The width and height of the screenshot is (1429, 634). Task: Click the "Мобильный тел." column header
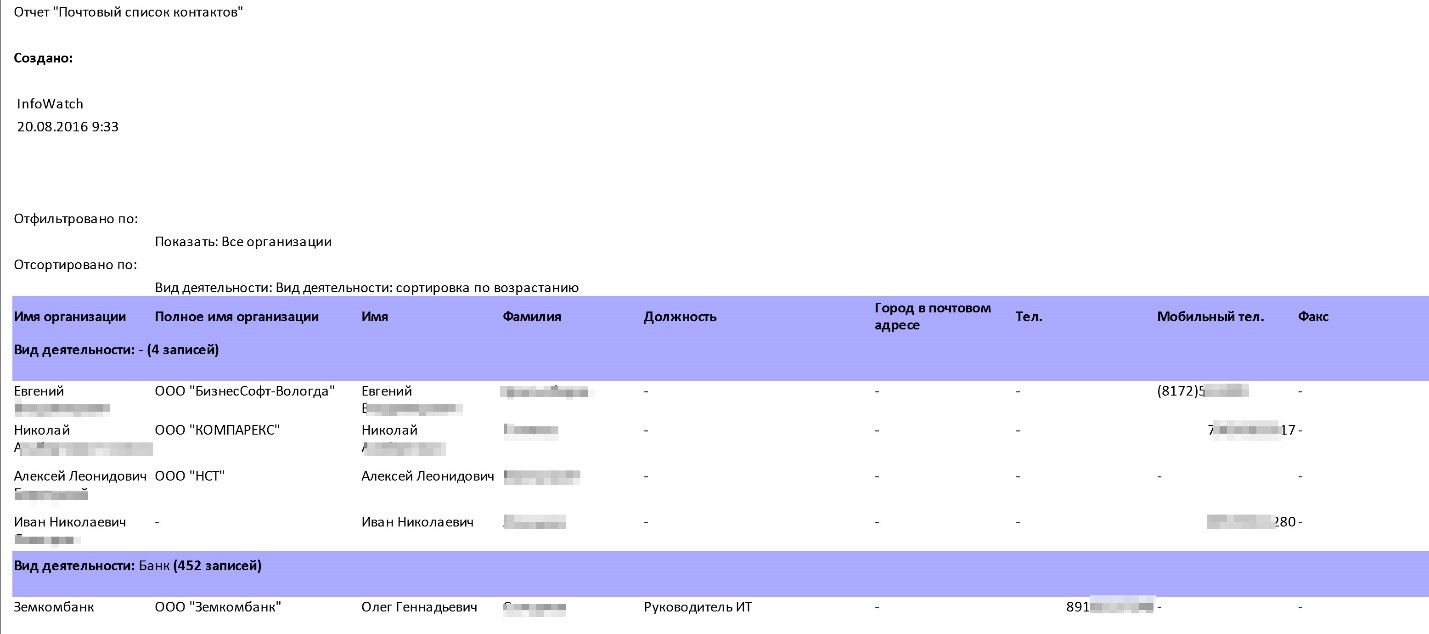click(1211, 317)
